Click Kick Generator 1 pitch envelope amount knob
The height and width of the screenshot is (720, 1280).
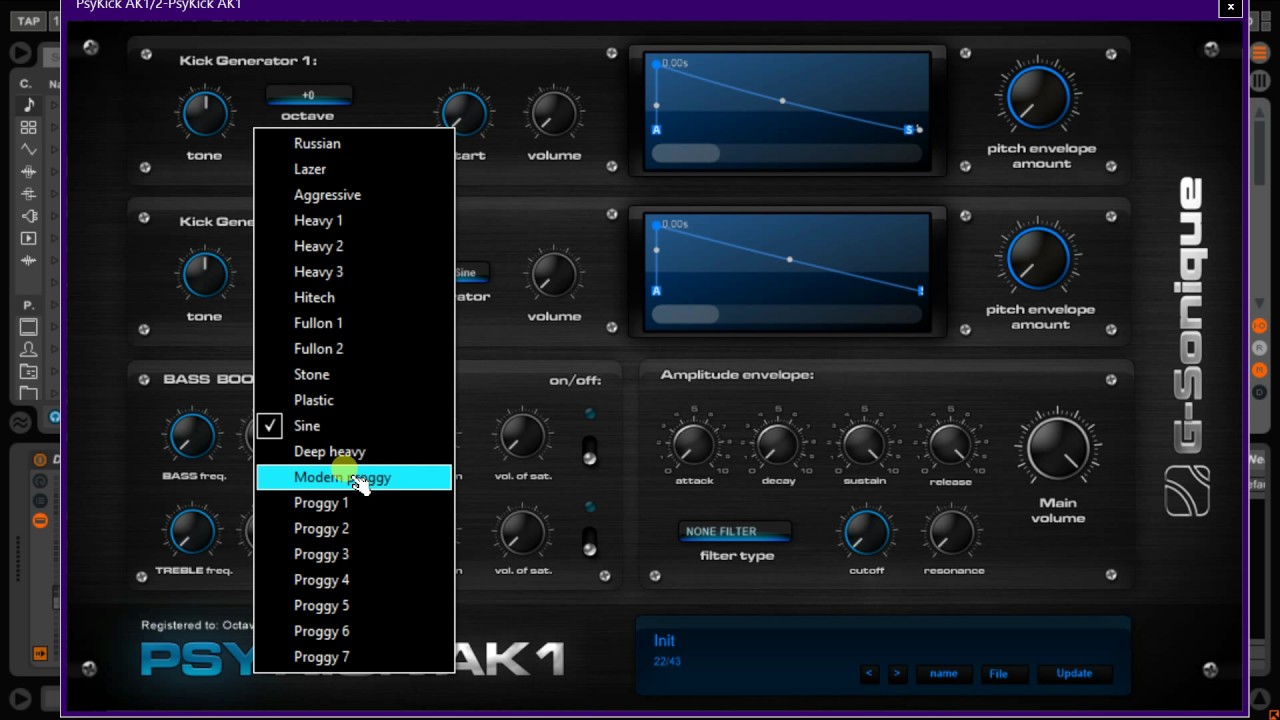[x=1039, y=98]
